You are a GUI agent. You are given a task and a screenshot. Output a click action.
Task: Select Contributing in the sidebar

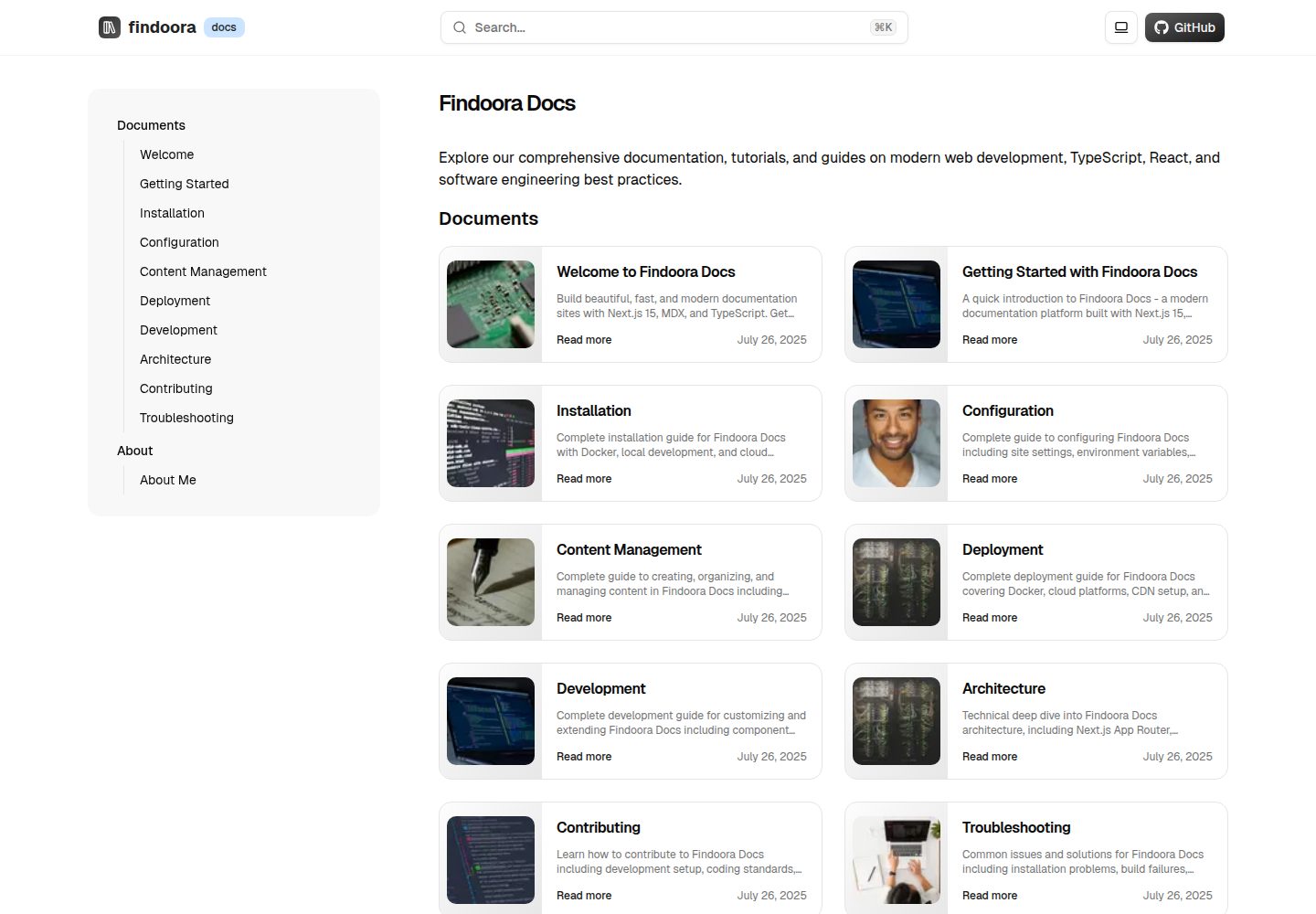point(176,388)
